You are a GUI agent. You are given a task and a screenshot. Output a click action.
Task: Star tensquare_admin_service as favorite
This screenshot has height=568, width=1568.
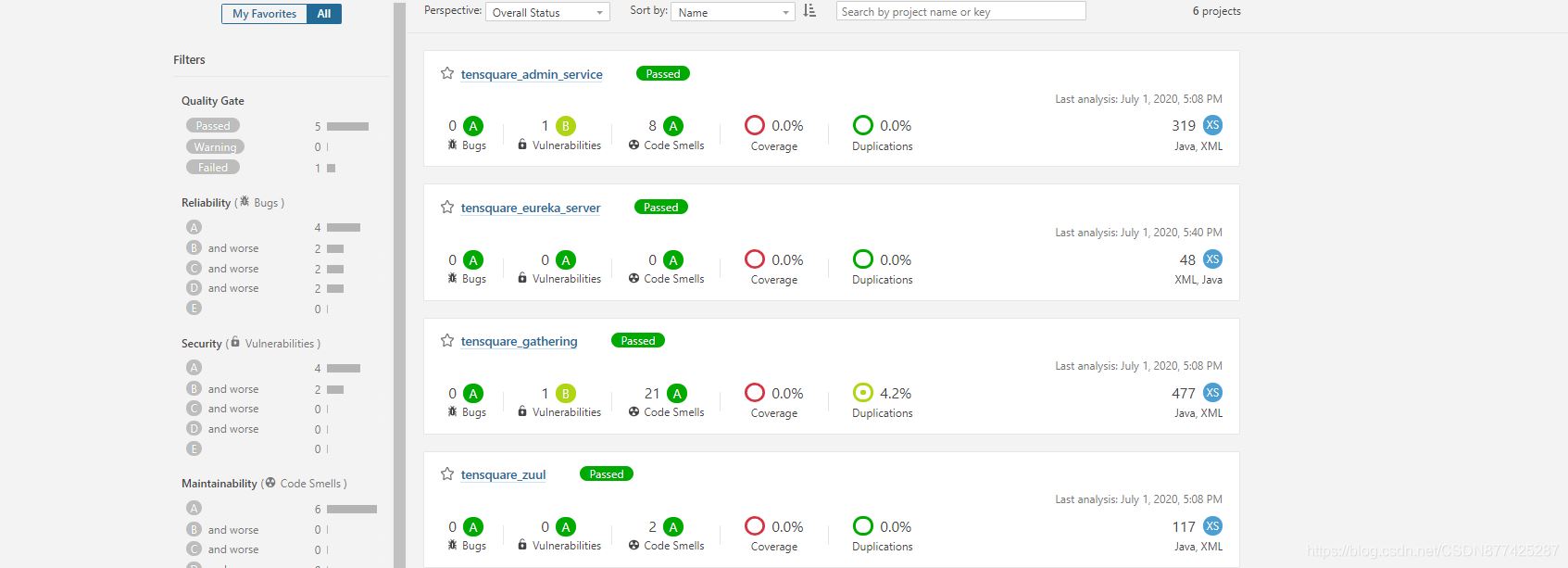447,73
